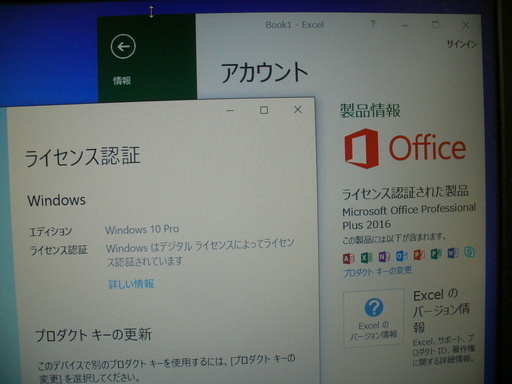The width and height of the screenshot is (512, 384).
Task: Click the 製品情報 heading in Excel
Action: 370,111
